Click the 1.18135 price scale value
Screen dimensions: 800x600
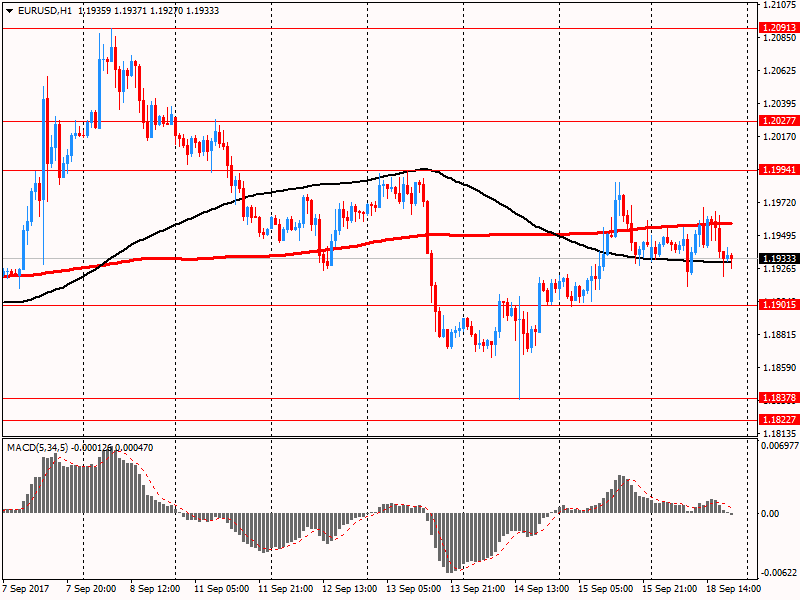point(779,433)
